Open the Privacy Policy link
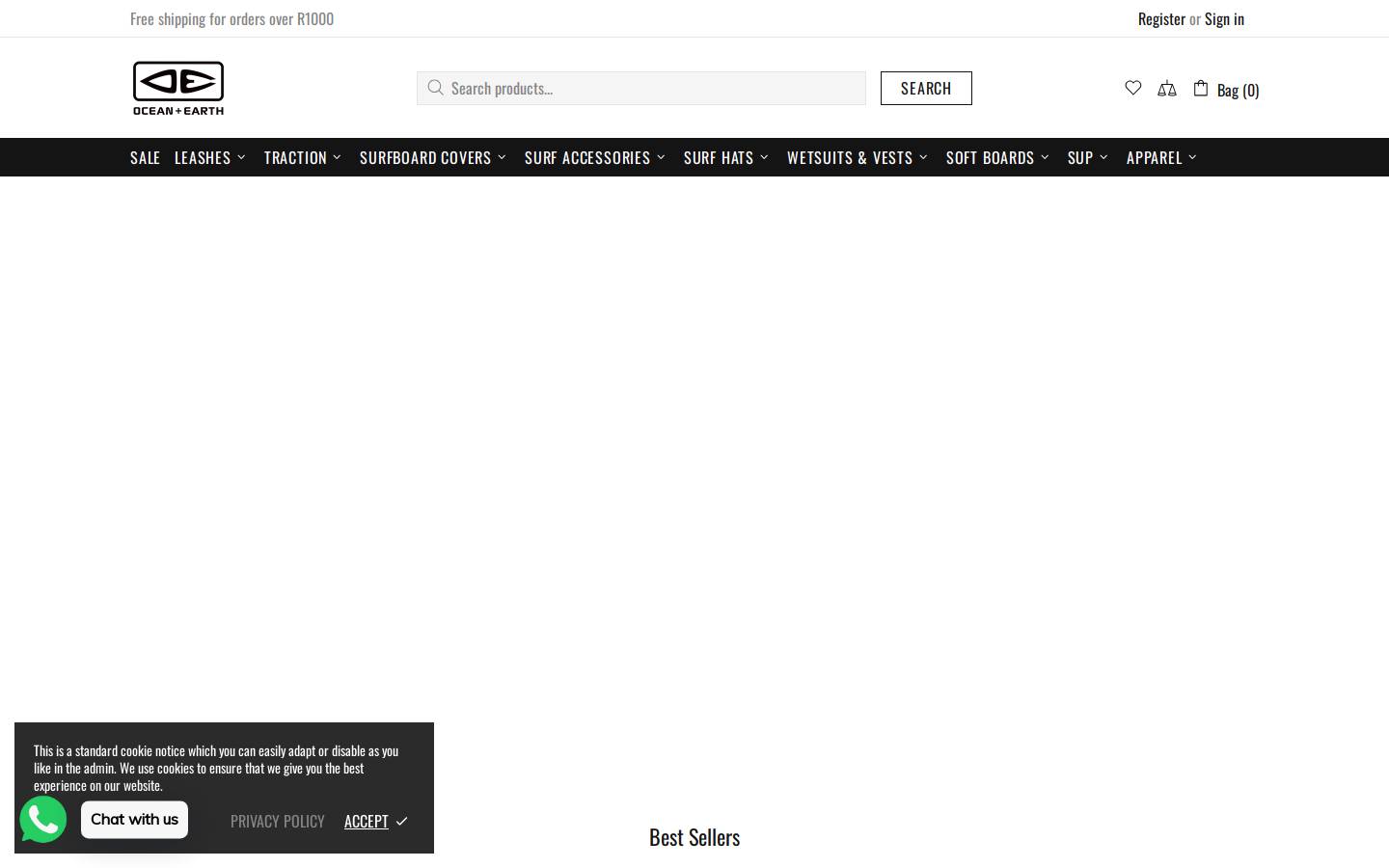The image size is (1389, 868). click(278, 821)
